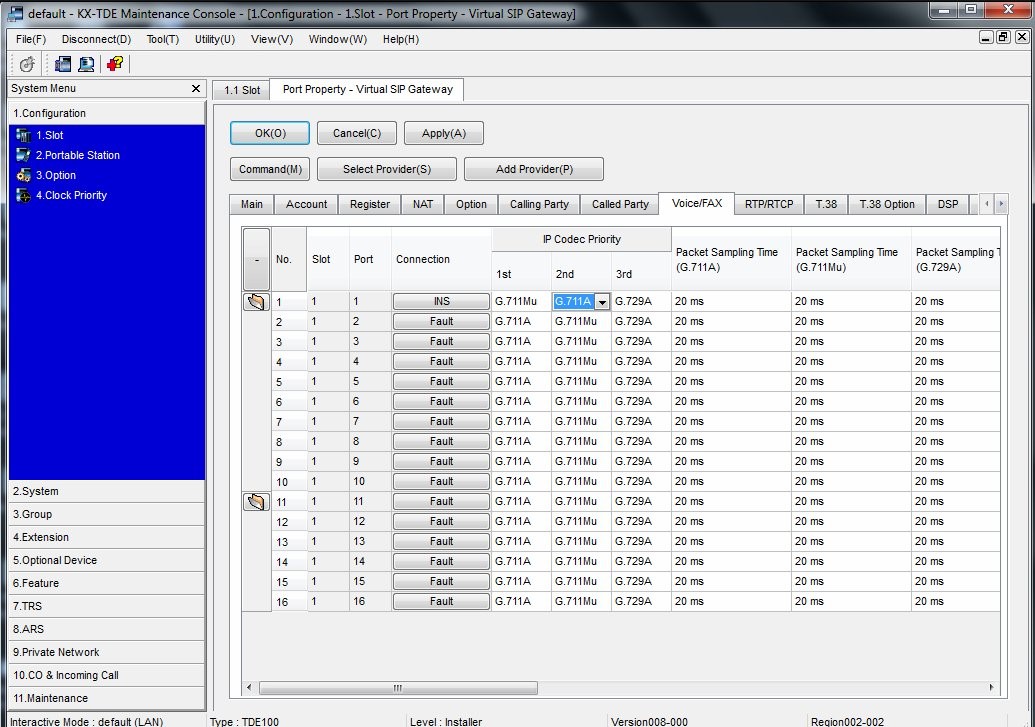Open the View(V) menu
This screenshot has width=1035, height=727.
coord(272,39)
